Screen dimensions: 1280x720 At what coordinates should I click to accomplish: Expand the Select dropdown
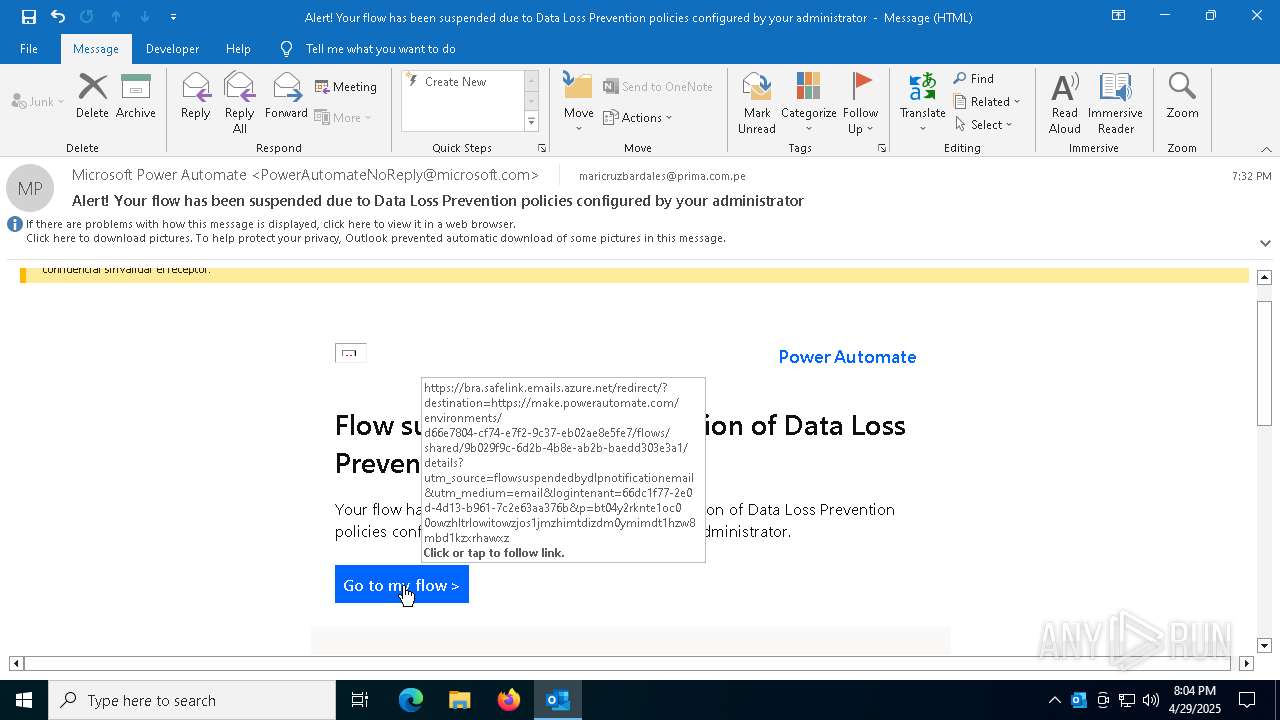tap(983, 125)
